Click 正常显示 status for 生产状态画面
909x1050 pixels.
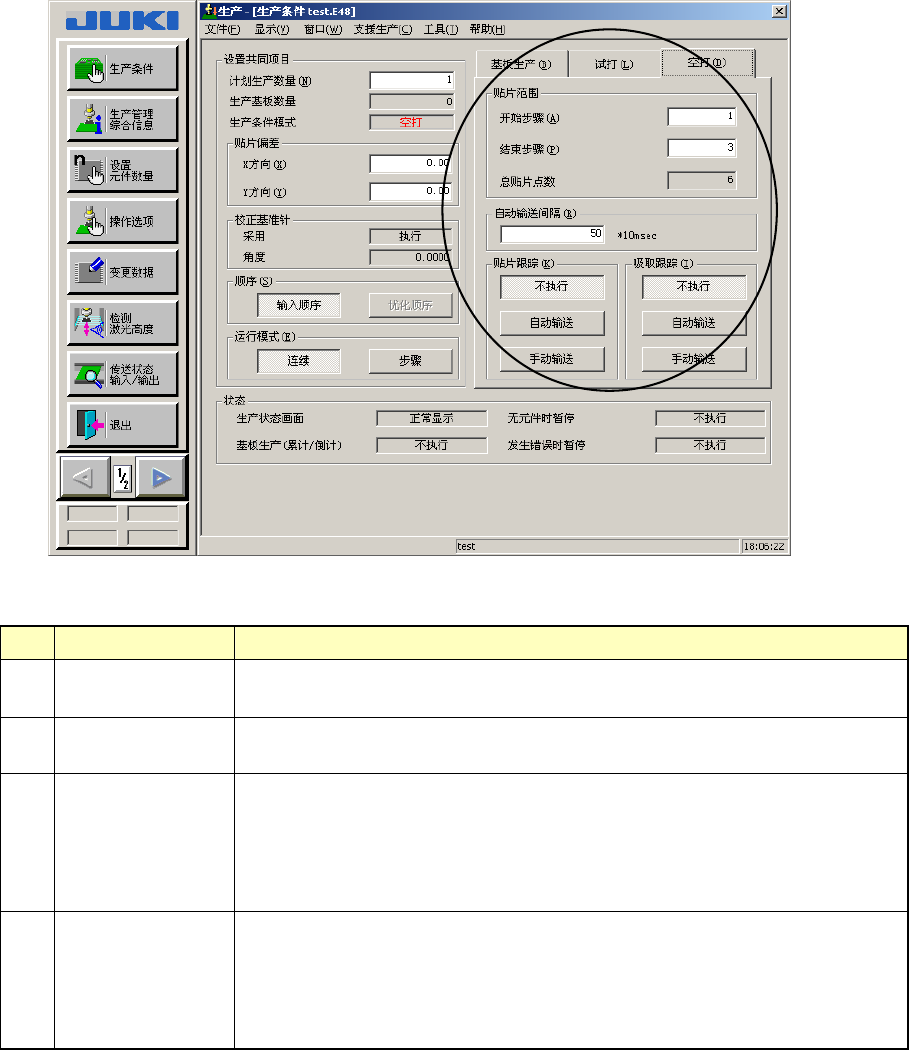tap(431, 419)
